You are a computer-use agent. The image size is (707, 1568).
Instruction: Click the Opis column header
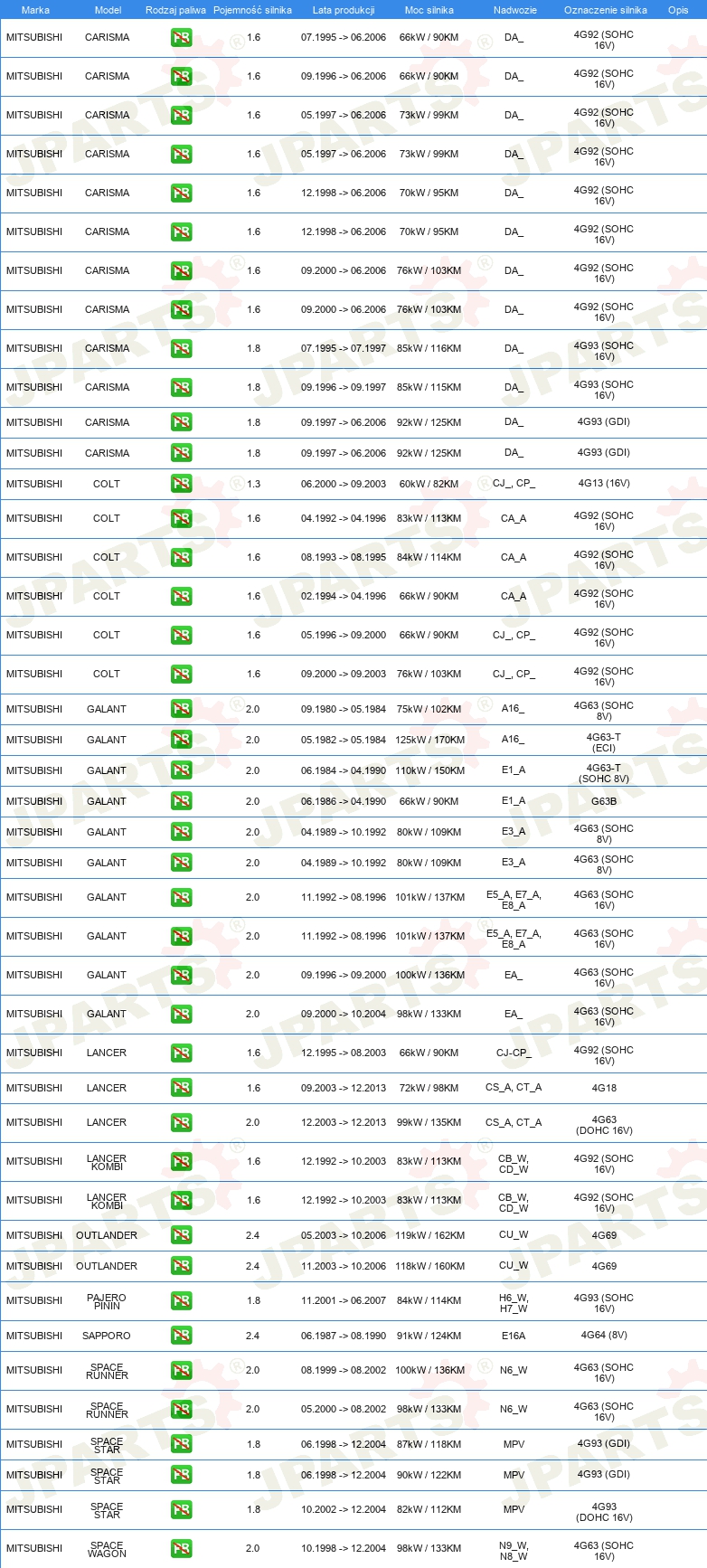click(x=678, y=10)
